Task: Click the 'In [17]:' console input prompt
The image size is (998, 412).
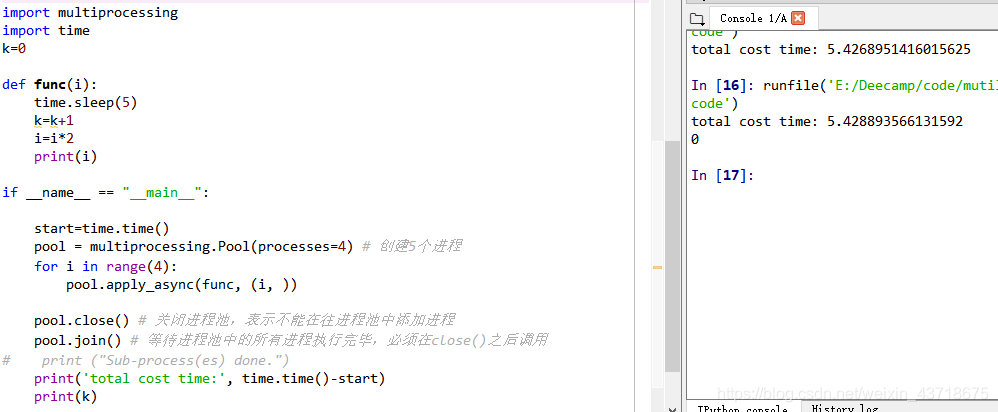Action: tap(722, 175)
